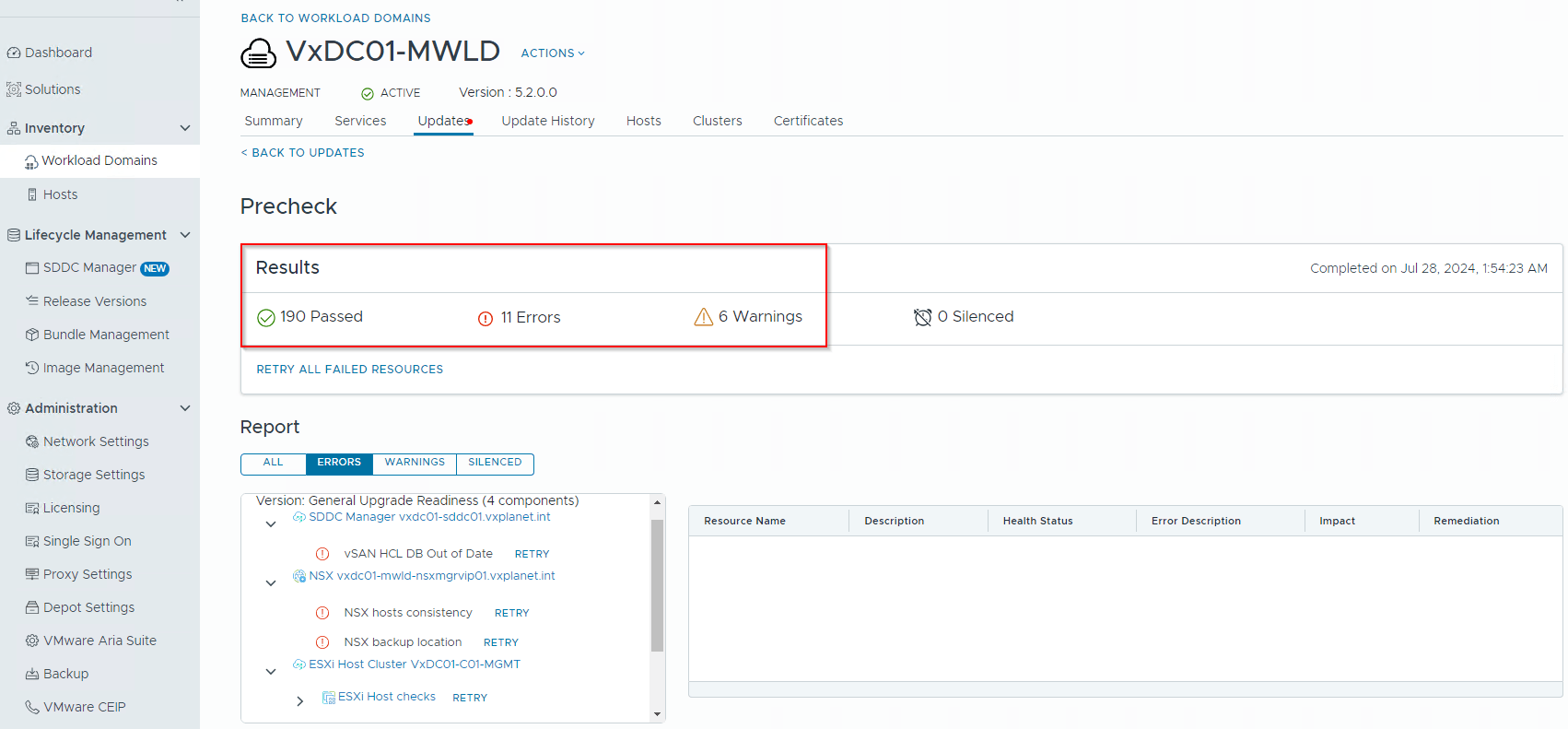Retry NSX hosts consistency check
Viewport: 1568px width, 729px height.
click(511, 614)
